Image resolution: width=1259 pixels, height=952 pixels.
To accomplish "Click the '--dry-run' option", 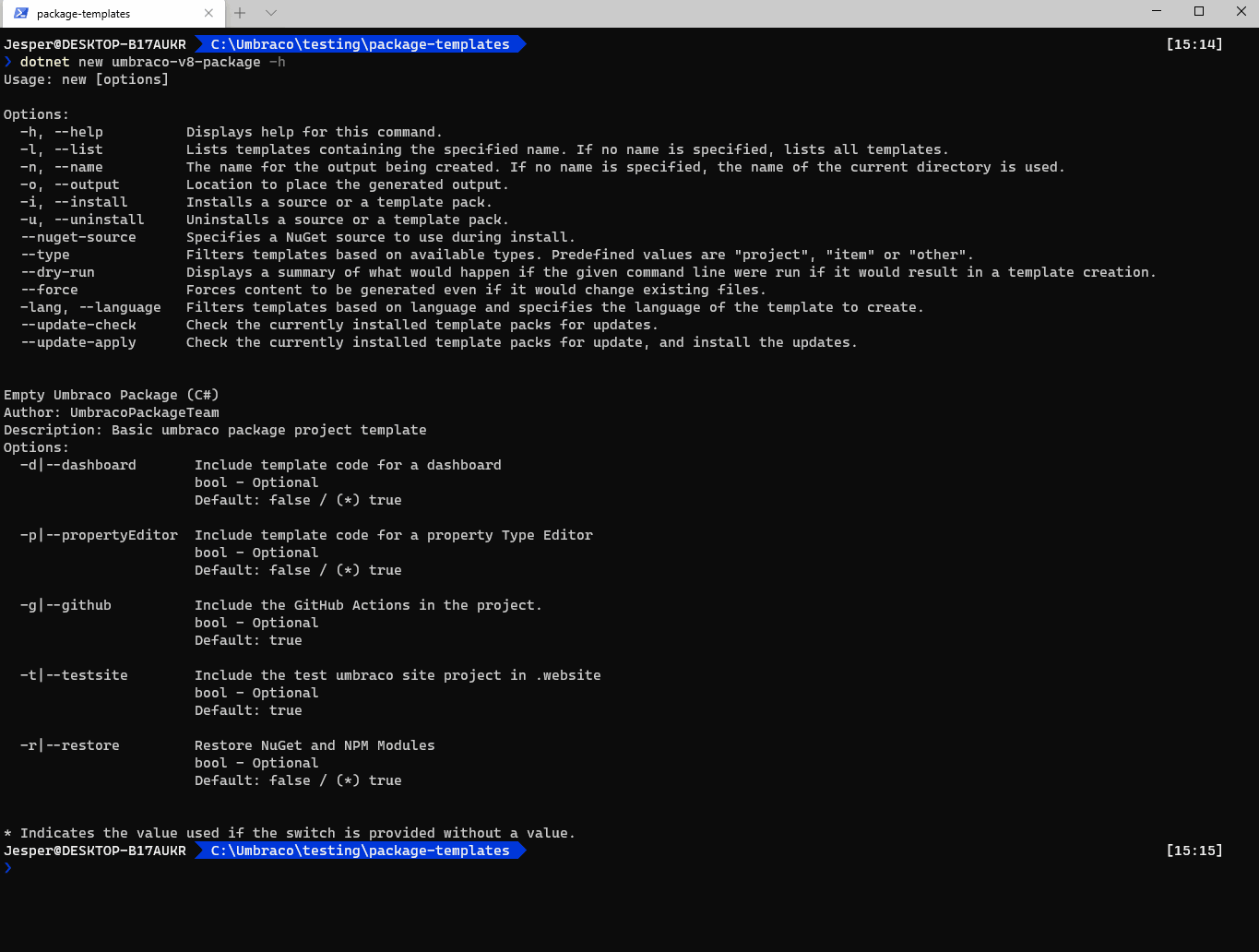I will click(x=57, y=272).
